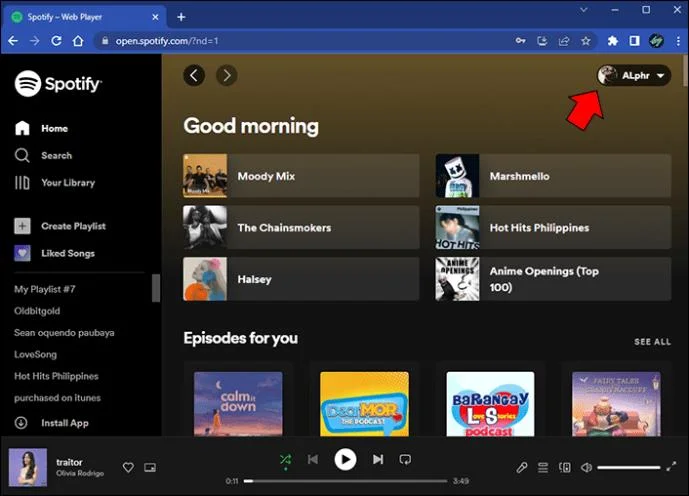Image resolution: width=689 pixels, height=496 pixels.
Task: Toggle picture-in-picture mini player icon
Action: point(150,468)
